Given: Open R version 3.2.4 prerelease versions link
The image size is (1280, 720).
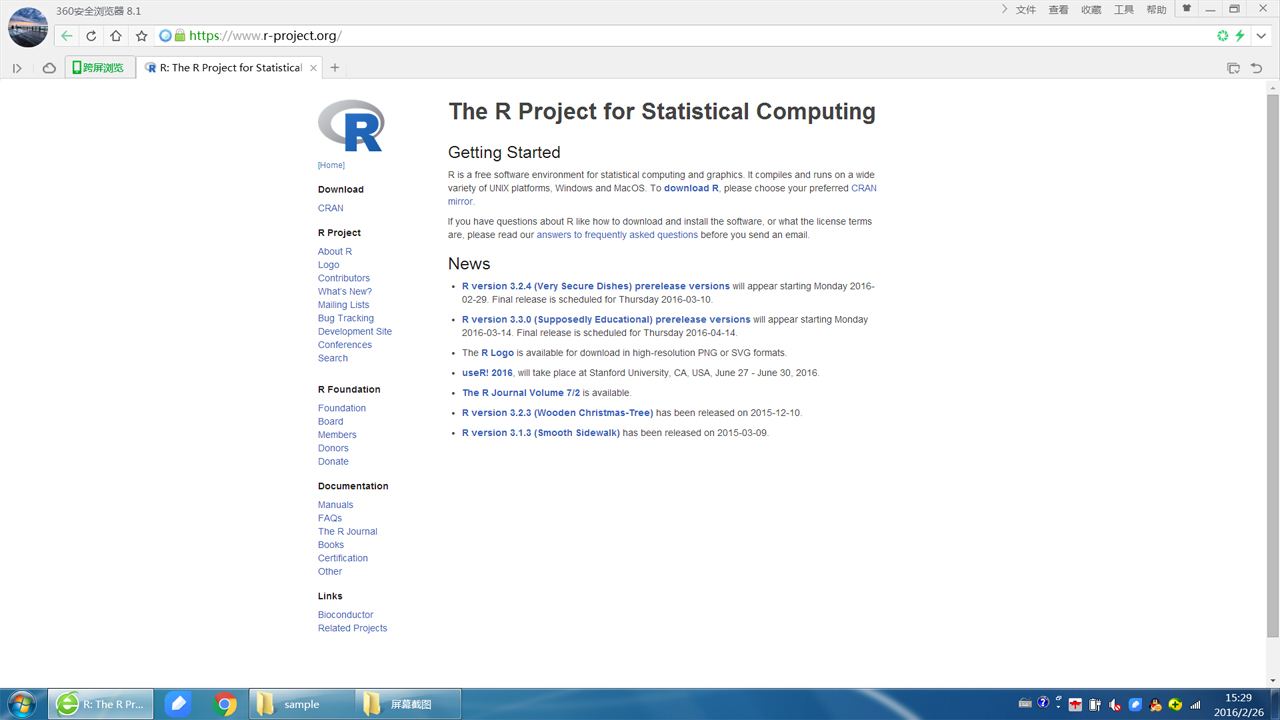Looking at the screenshot, I should pyautogui.click(x=596, y=286).
